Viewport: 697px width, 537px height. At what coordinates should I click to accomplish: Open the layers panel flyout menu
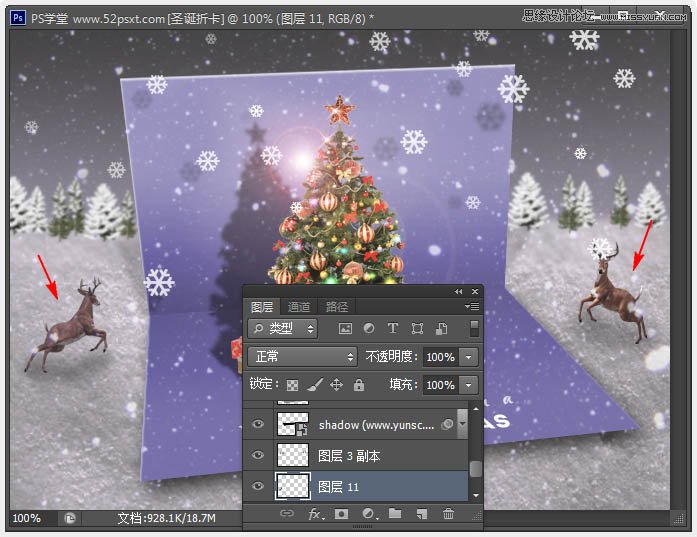pos(472,306)
